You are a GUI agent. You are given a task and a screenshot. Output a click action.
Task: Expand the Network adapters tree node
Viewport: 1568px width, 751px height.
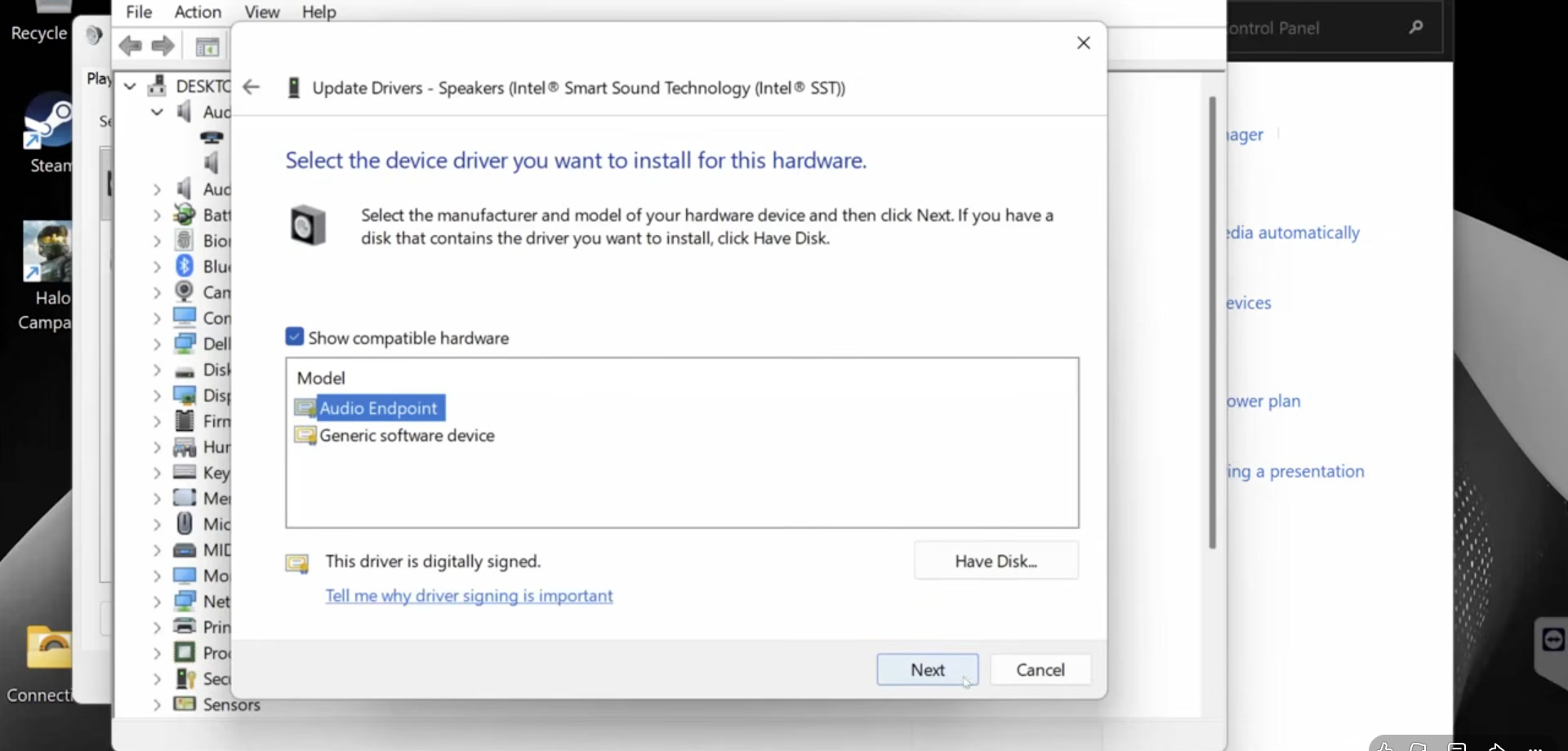coord(157,602)
